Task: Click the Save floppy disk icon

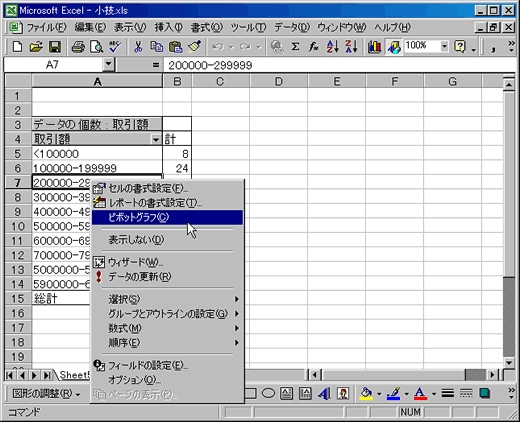Action: (x=55, y=47)
